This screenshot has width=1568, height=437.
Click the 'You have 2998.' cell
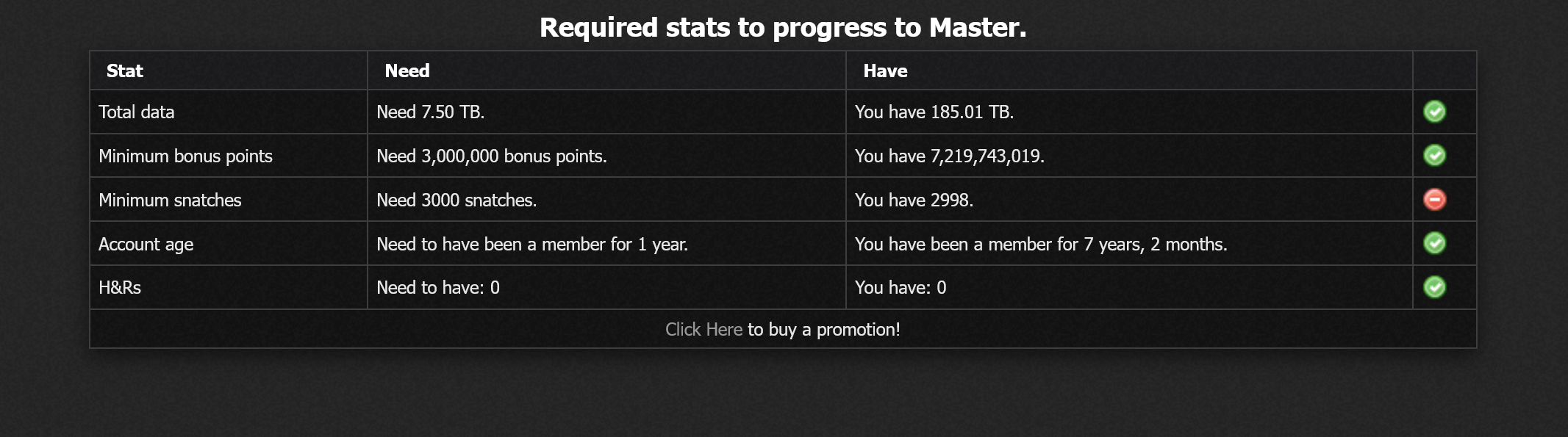coord(914,201)
